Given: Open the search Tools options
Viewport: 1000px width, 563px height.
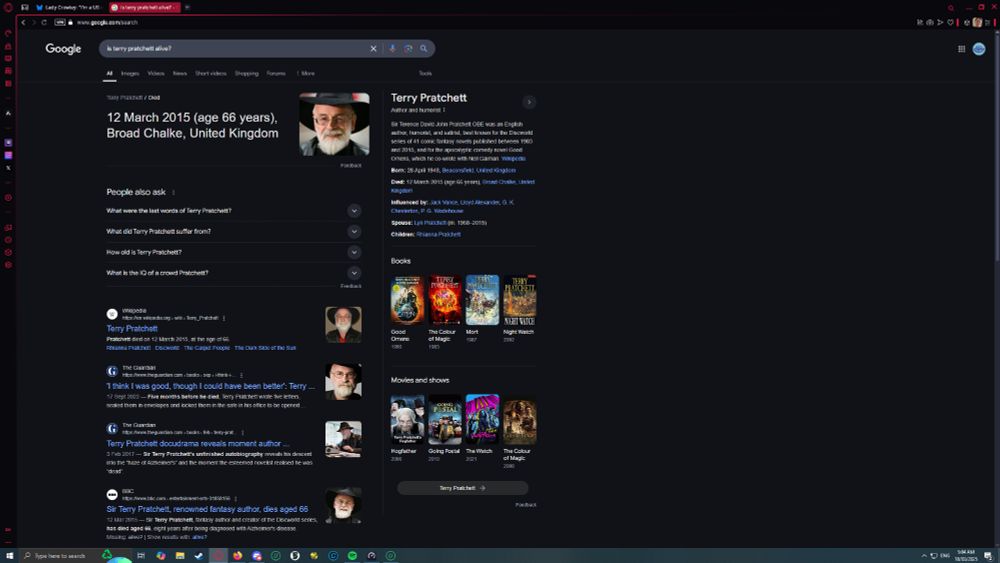Looking at the screenshot, I should click(x=425, y=73).
